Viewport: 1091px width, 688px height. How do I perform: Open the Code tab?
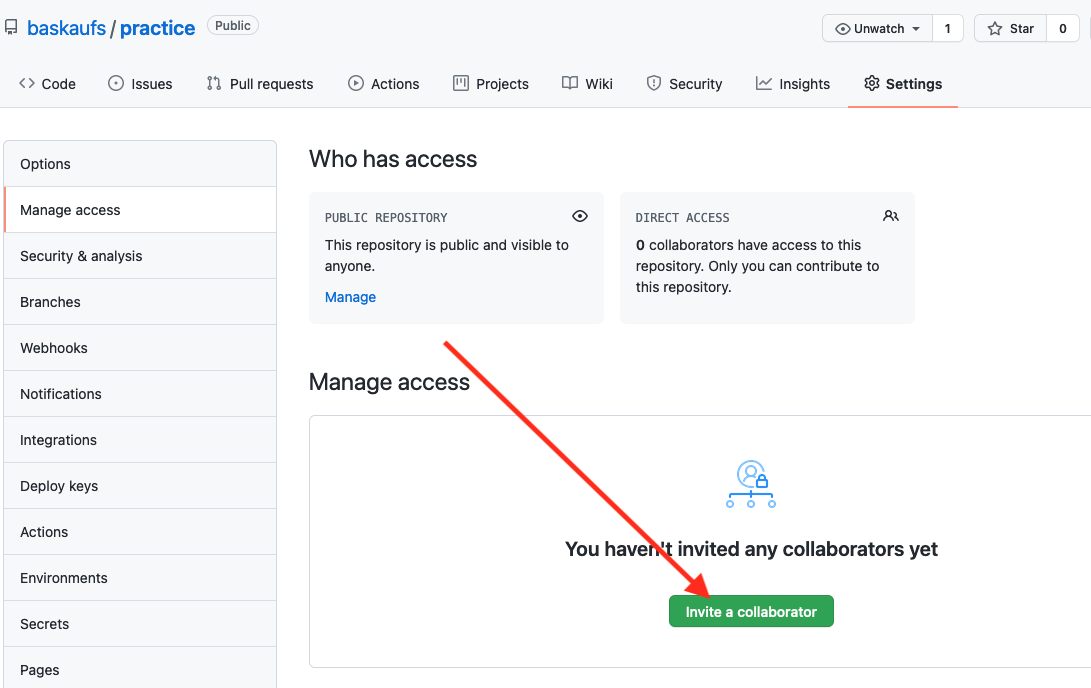click(x=47, y=84)
